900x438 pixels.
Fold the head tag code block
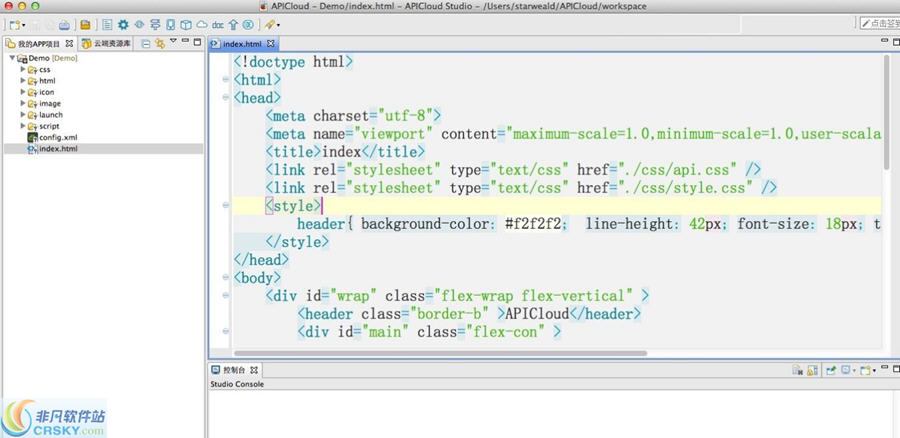(226, 97)
